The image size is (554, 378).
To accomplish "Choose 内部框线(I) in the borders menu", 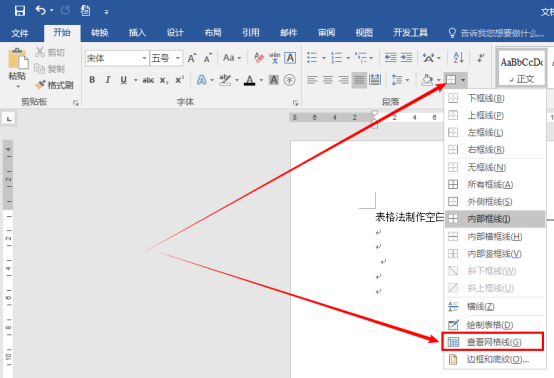I will point(495,219).
